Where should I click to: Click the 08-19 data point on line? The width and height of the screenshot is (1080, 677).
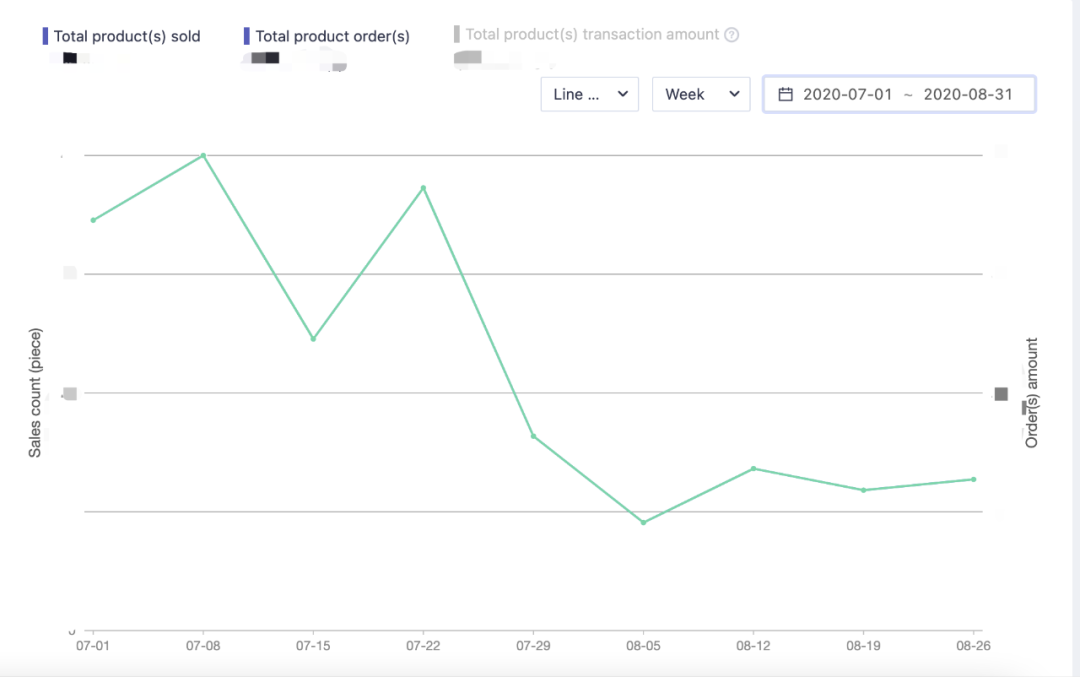pos(863,490)
